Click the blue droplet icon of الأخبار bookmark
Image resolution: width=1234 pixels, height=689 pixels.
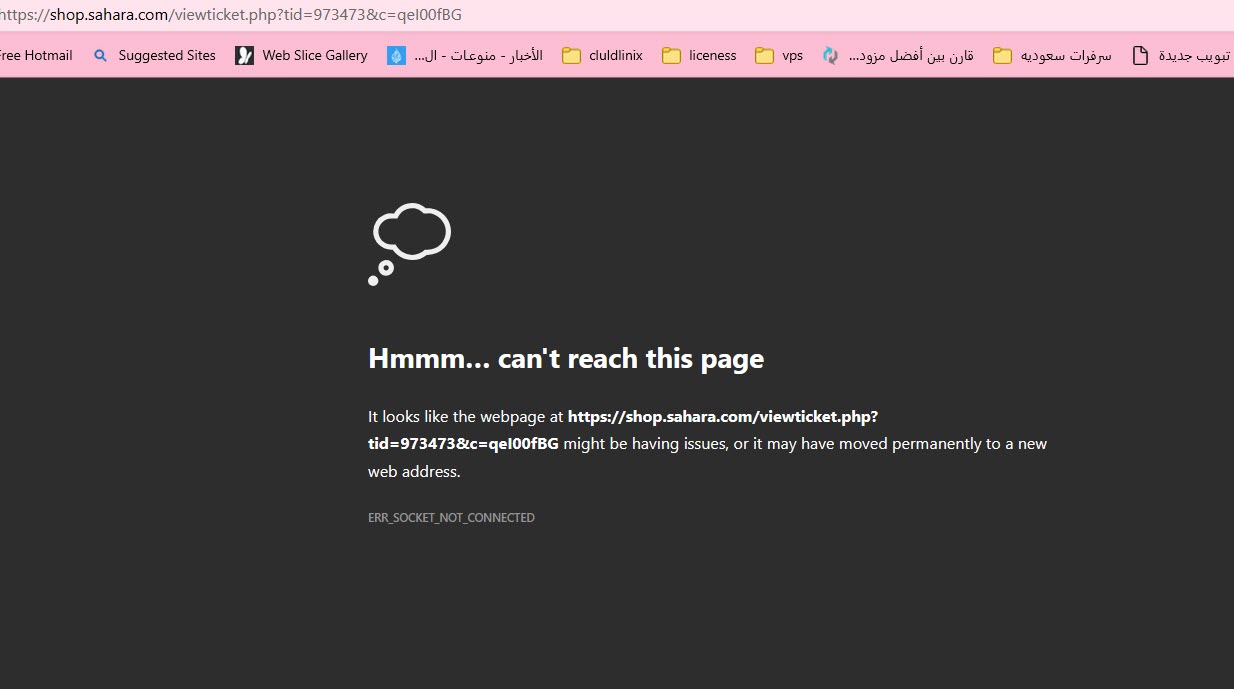pos(397,56)
